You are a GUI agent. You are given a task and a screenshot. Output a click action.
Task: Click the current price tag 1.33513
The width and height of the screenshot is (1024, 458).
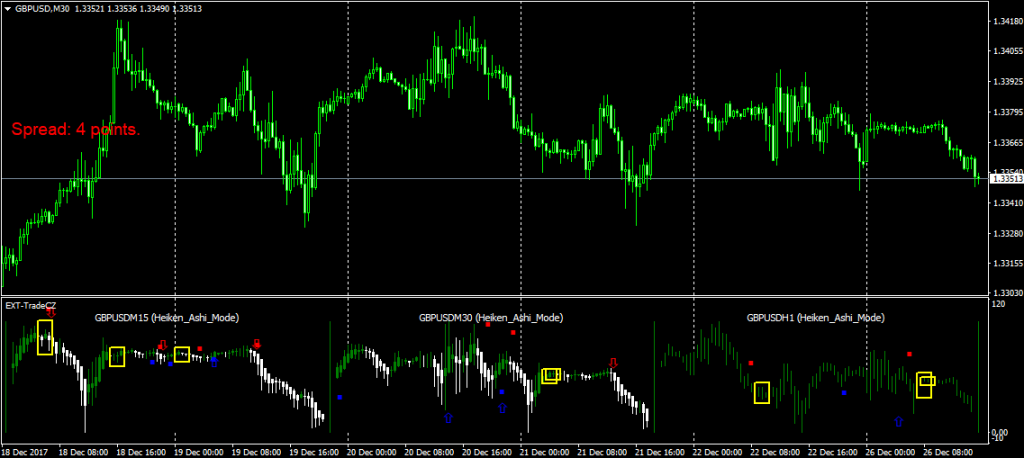point(1005,179)
